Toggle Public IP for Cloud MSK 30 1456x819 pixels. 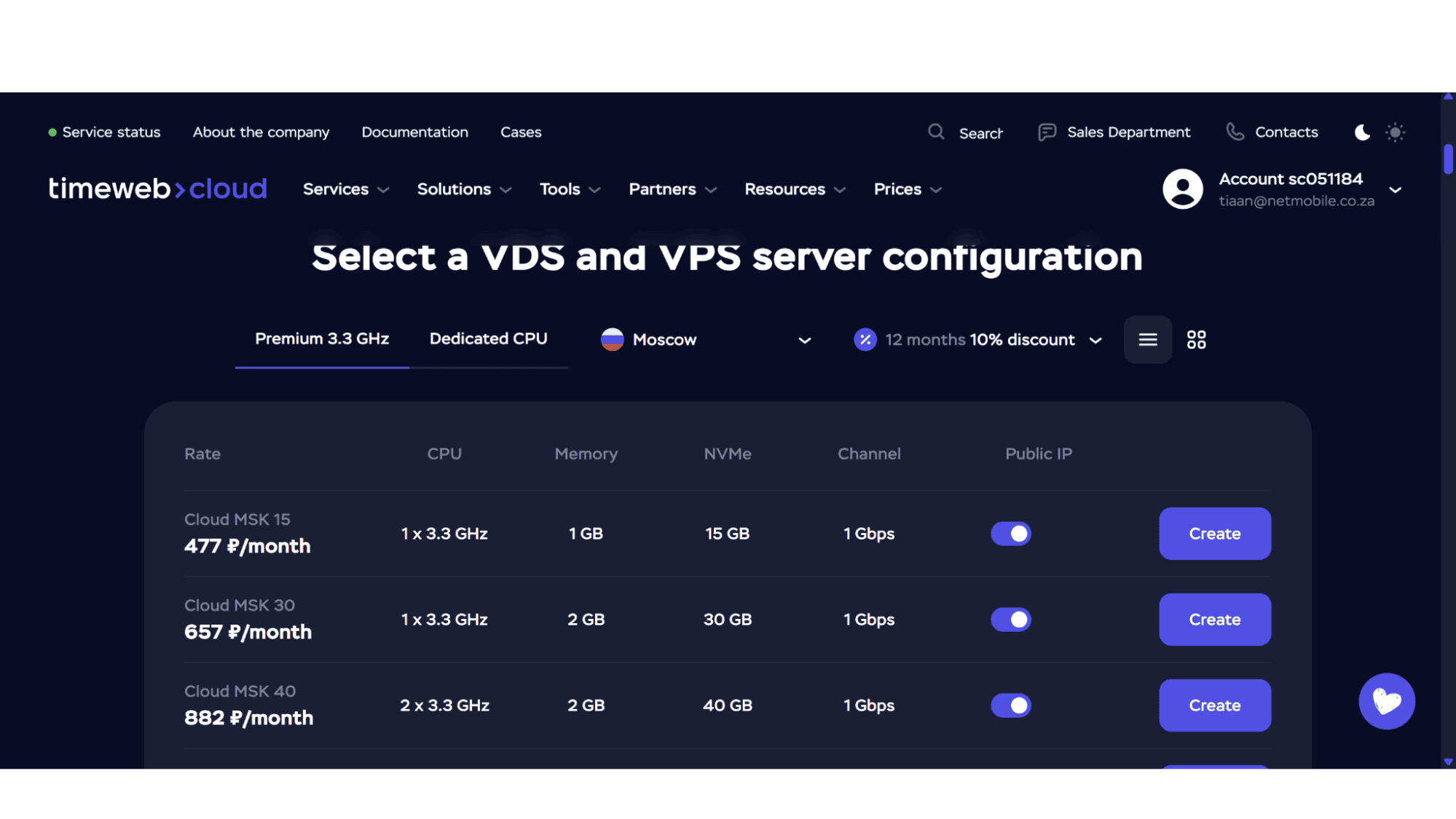tap(1010, 620)
